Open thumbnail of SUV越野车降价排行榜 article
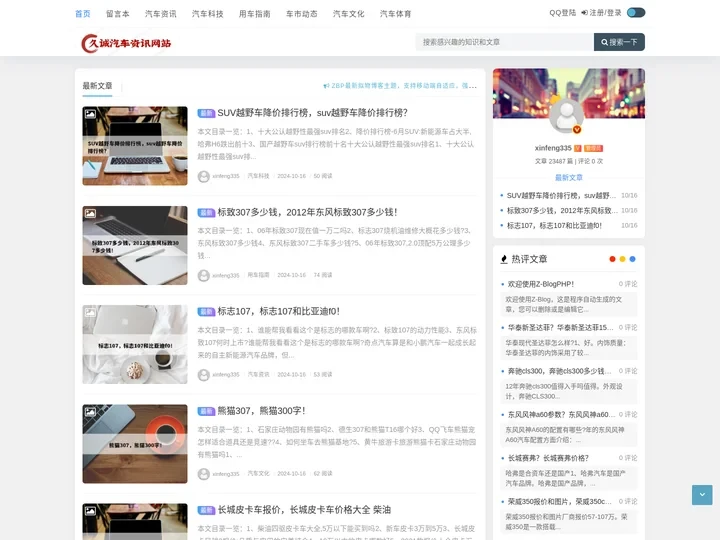Viewport: 720px width, 540px height. tap(135, 146)
